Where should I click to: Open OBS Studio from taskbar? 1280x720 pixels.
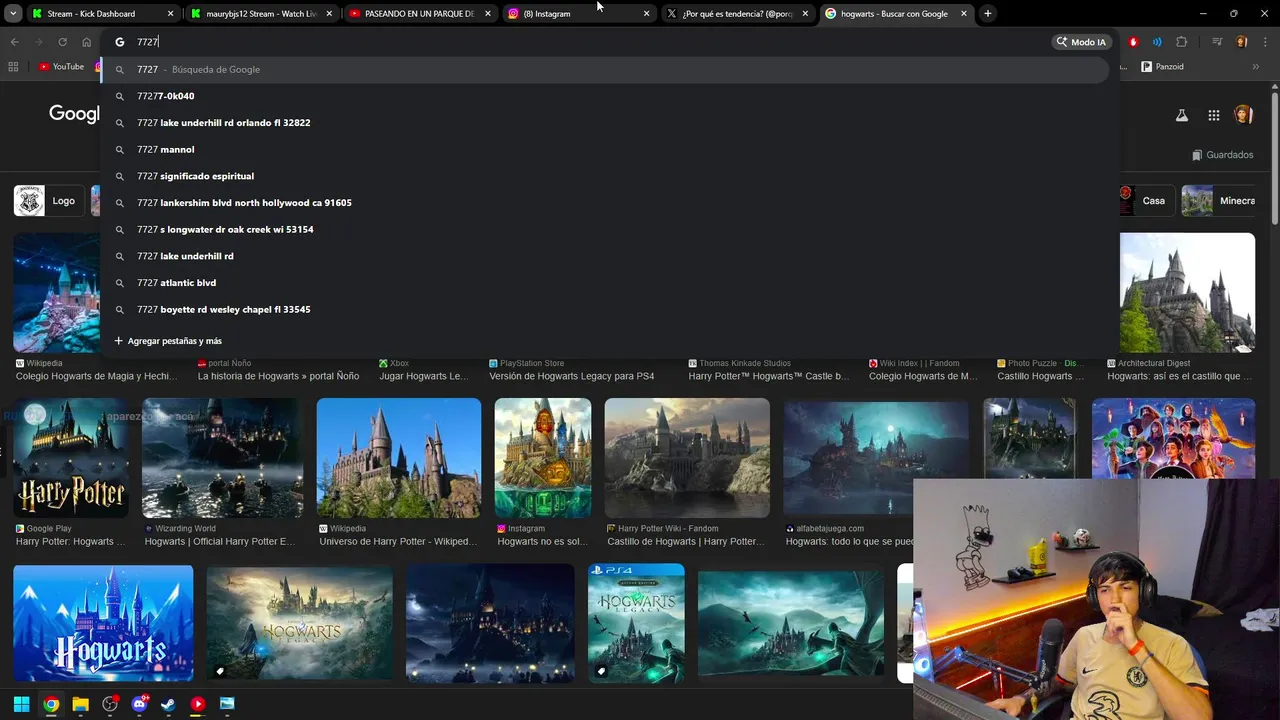point(110,704)
